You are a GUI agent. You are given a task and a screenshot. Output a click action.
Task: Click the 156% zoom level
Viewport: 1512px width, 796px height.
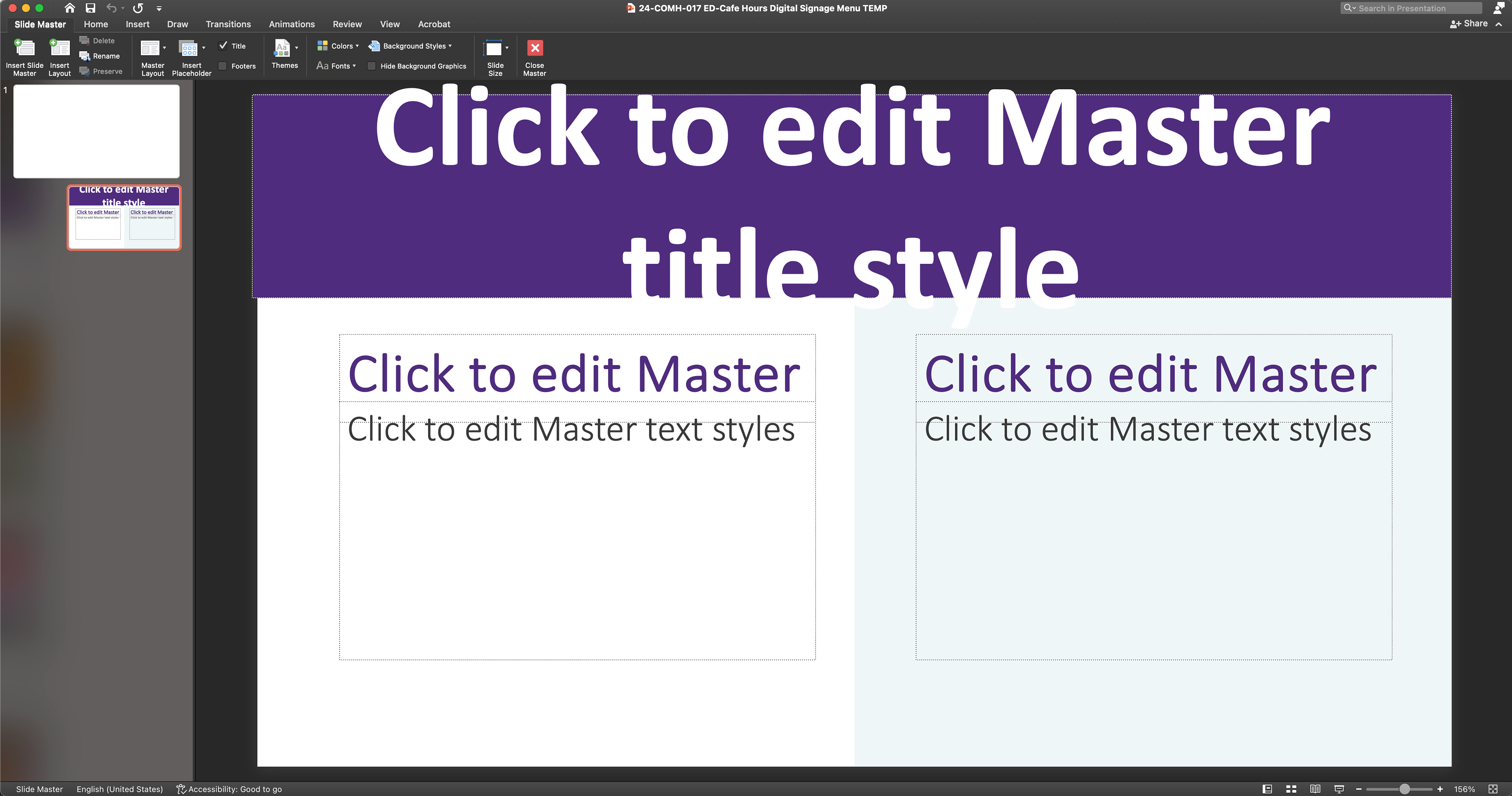click(x=1464, y=789)
